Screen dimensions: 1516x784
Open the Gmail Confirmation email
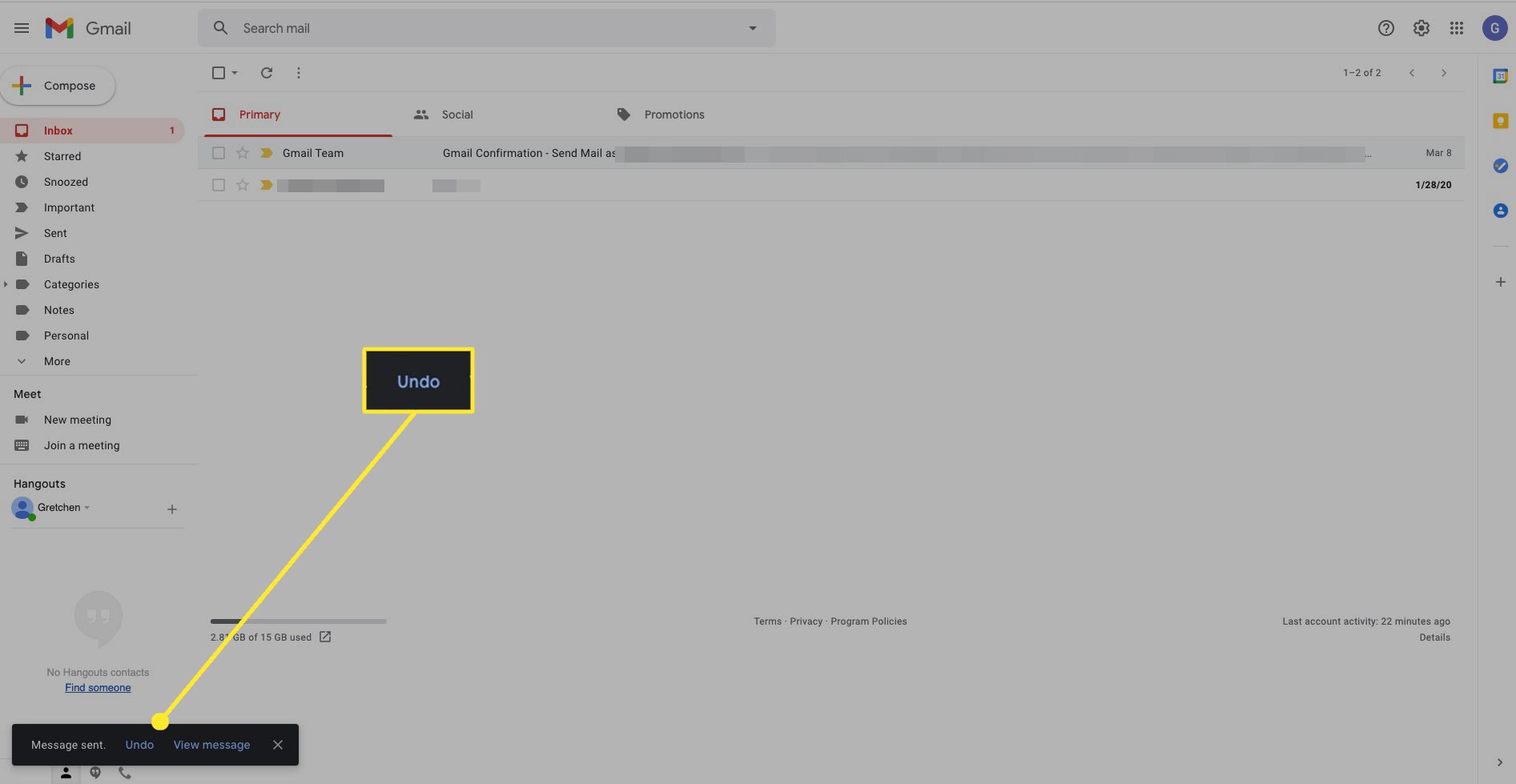[x=830, y=153]
